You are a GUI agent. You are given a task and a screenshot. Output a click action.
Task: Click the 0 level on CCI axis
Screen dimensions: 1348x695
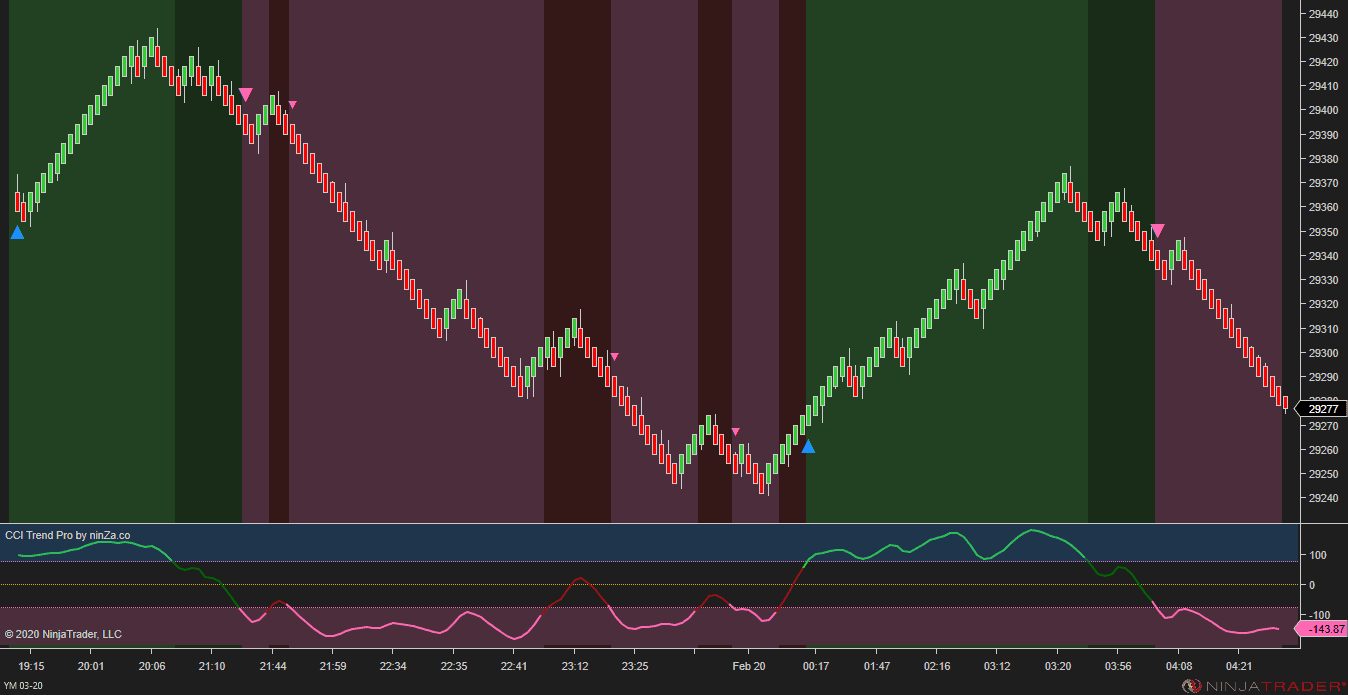1312,585
